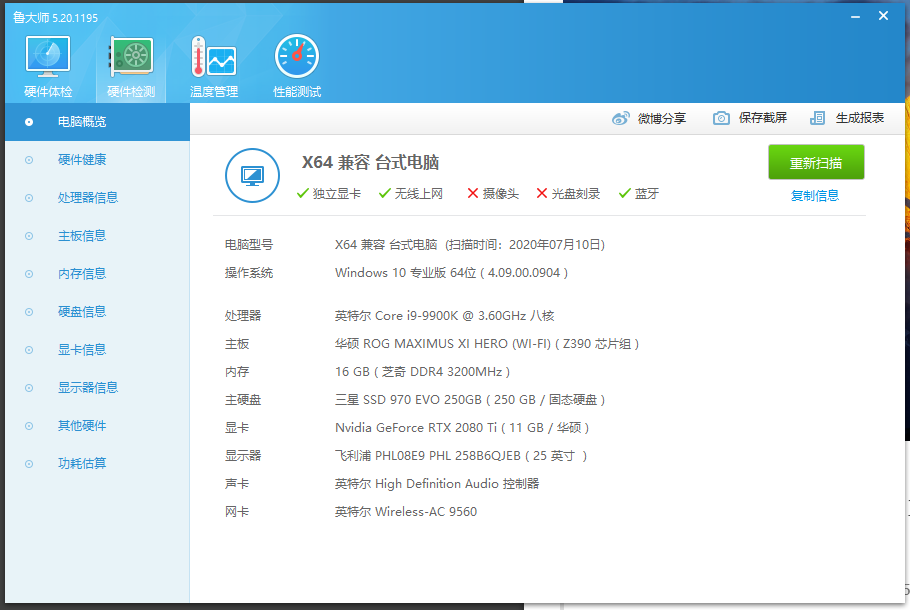The height and width of the screenshot is (610, 910).
Task: Minimize the 鲁大师 window
Action: pos(855,17)
